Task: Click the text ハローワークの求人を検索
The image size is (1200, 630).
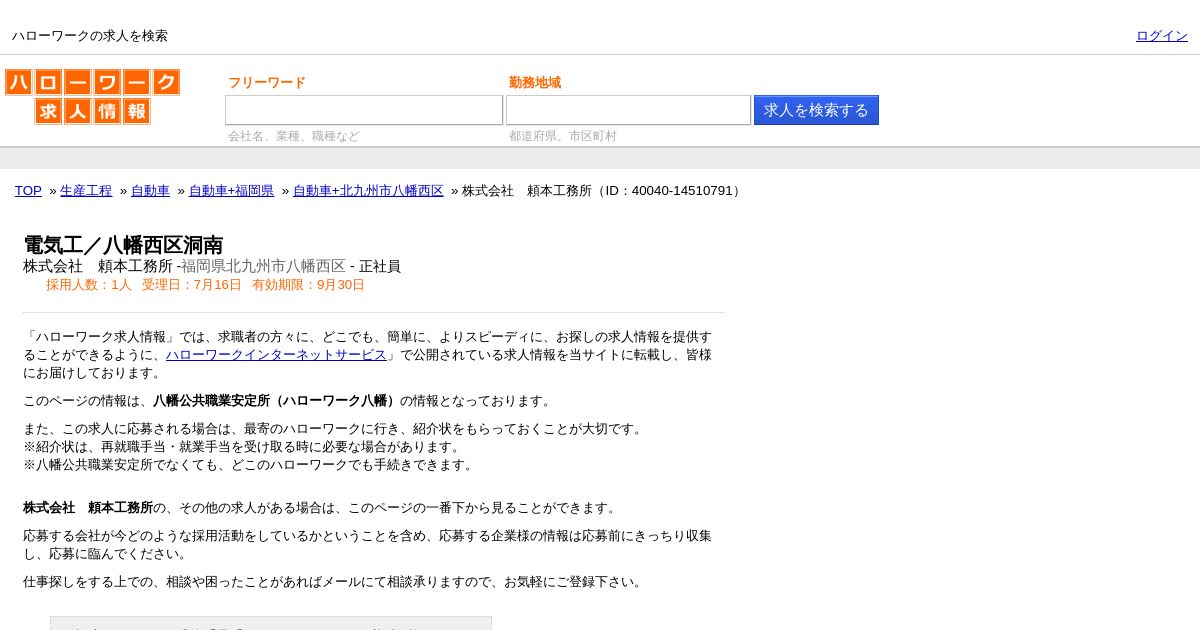Action: tap(90, 36)
